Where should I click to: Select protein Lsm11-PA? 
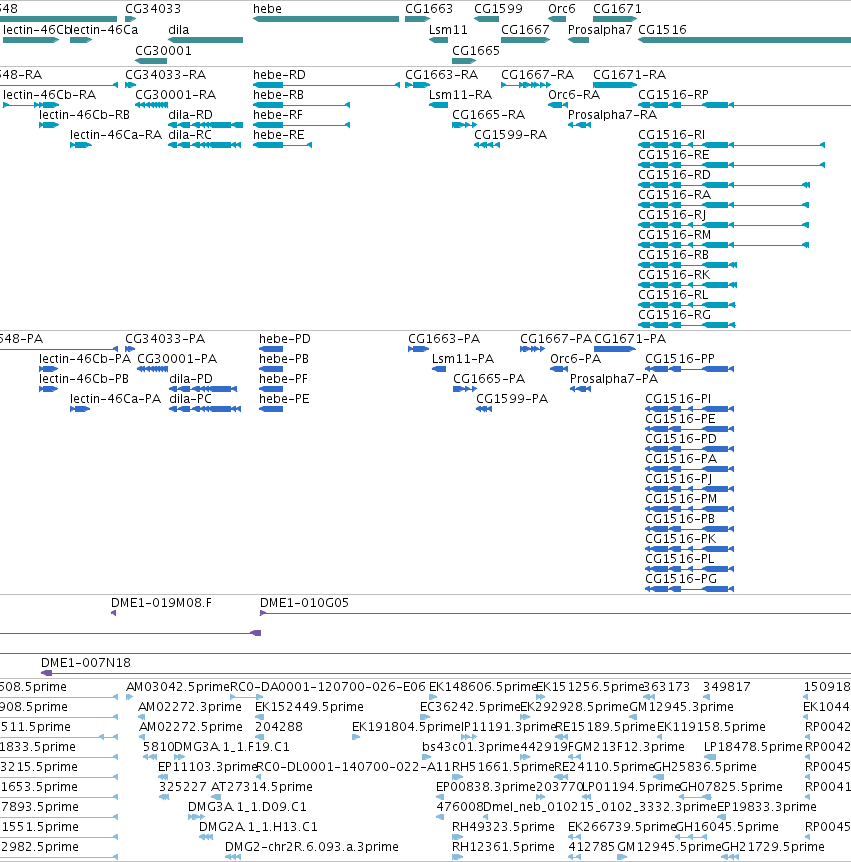(463, 359)
